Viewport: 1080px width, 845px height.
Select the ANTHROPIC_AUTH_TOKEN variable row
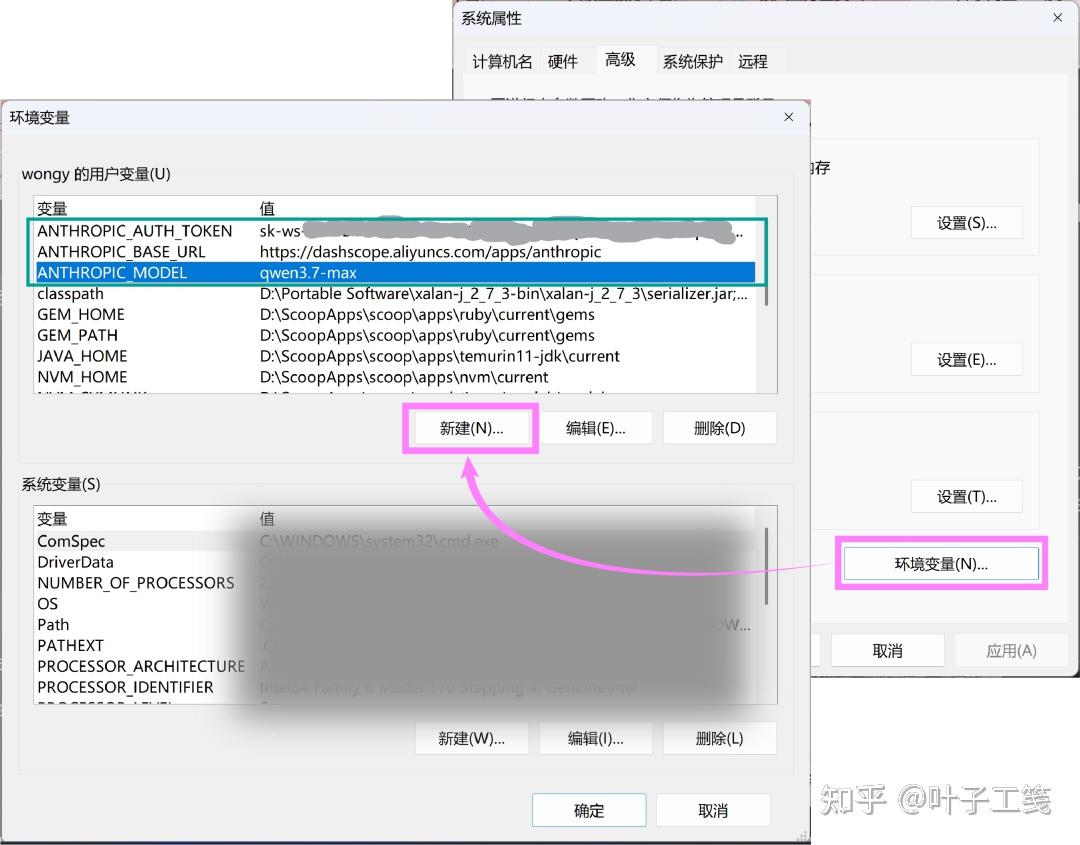pyautogui.click(x=395, y=231)
